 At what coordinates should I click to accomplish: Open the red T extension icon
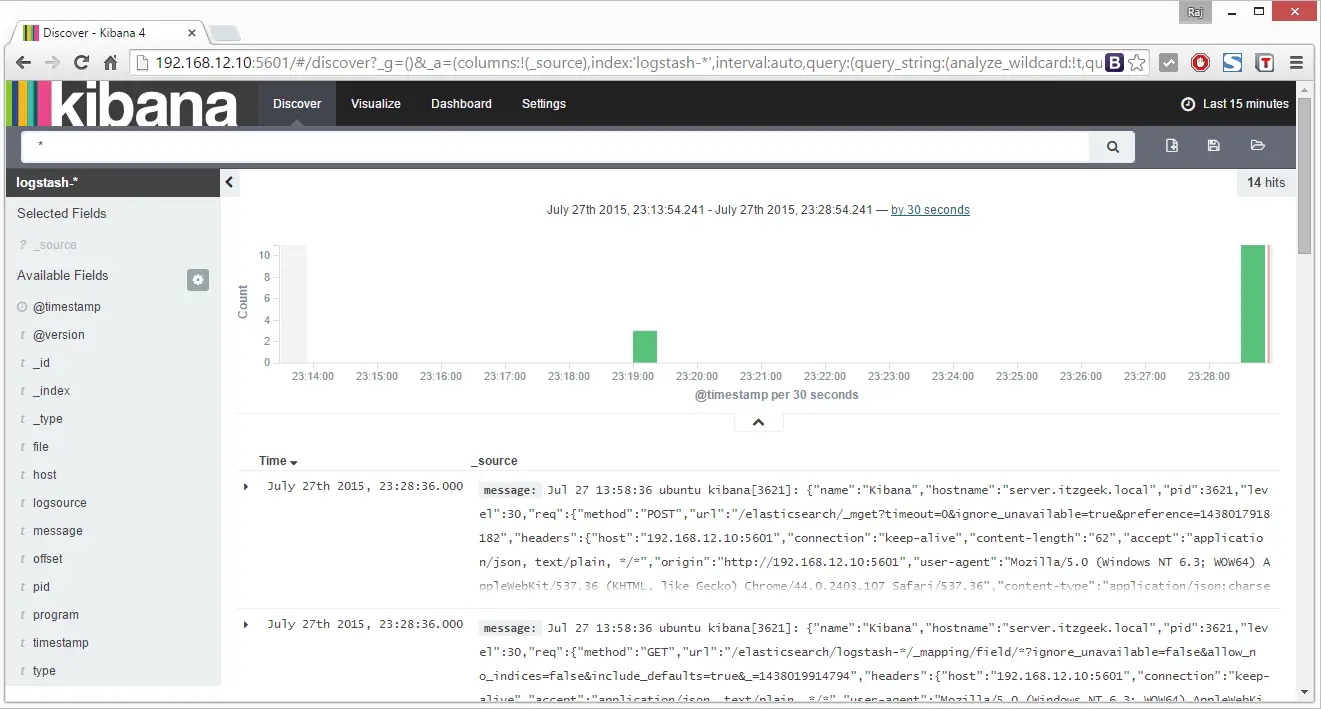point(1265,63)
